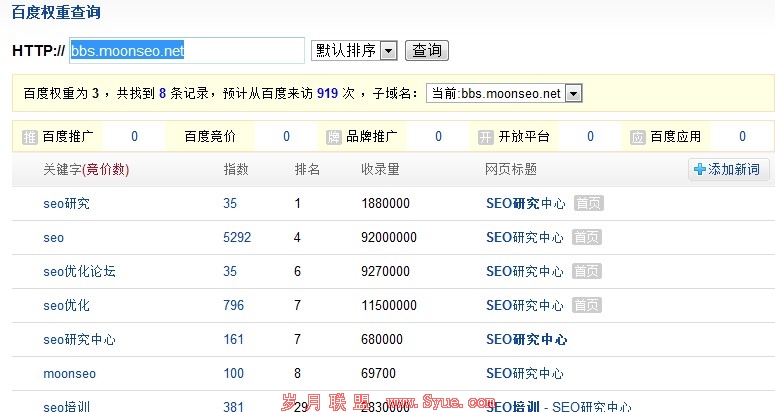Open keyword link seo研究

67,204
